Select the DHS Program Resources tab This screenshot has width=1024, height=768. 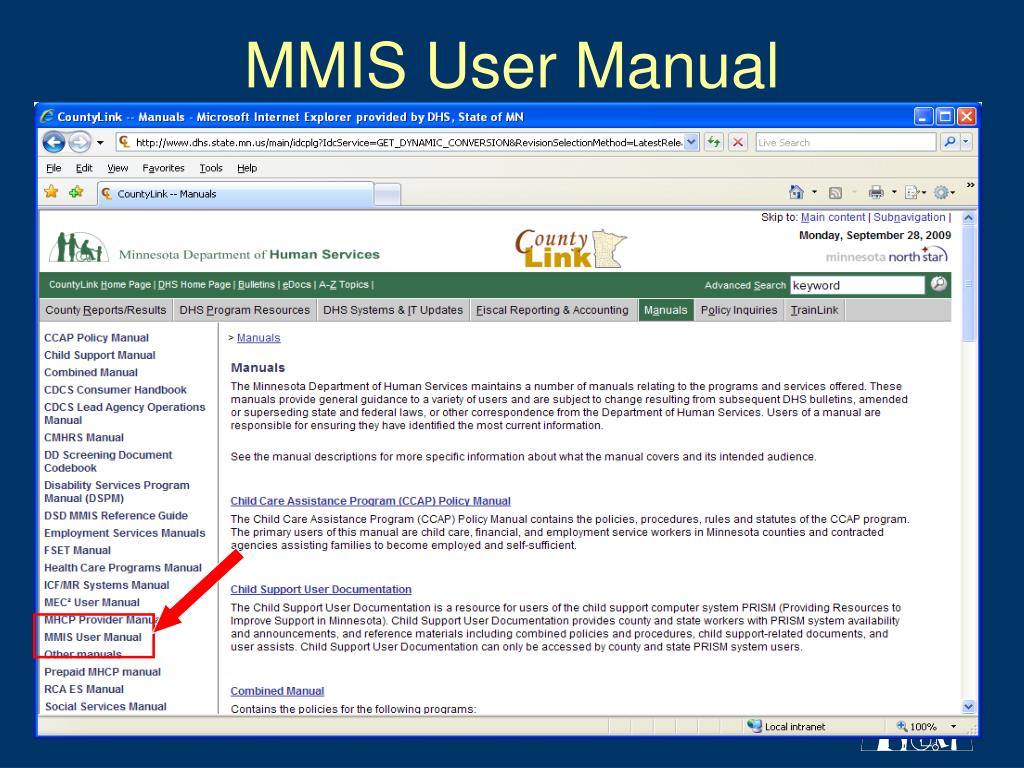click(244, 310)
